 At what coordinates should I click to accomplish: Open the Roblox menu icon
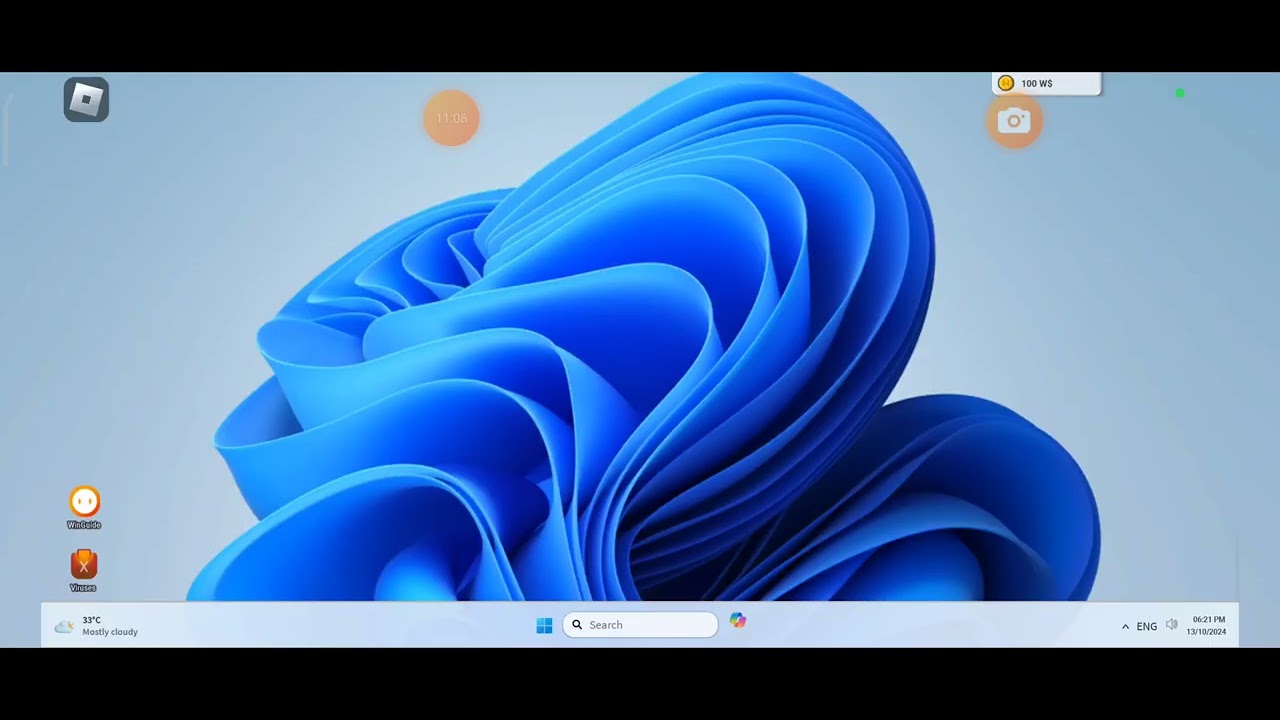click(x=86, y=100)
